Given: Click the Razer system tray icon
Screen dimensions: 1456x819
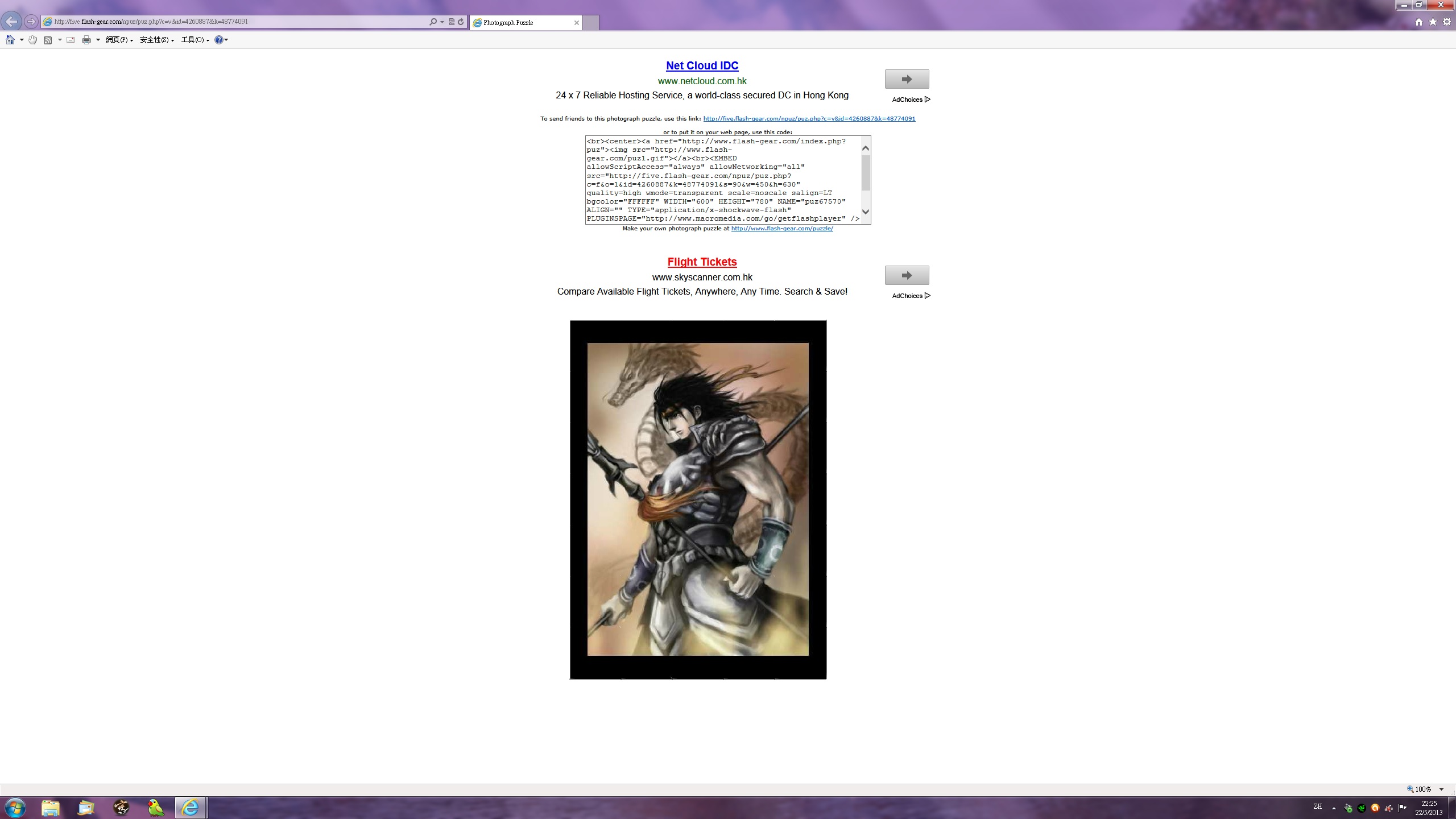Looking at the screenshot, I should coord(1362,808).
